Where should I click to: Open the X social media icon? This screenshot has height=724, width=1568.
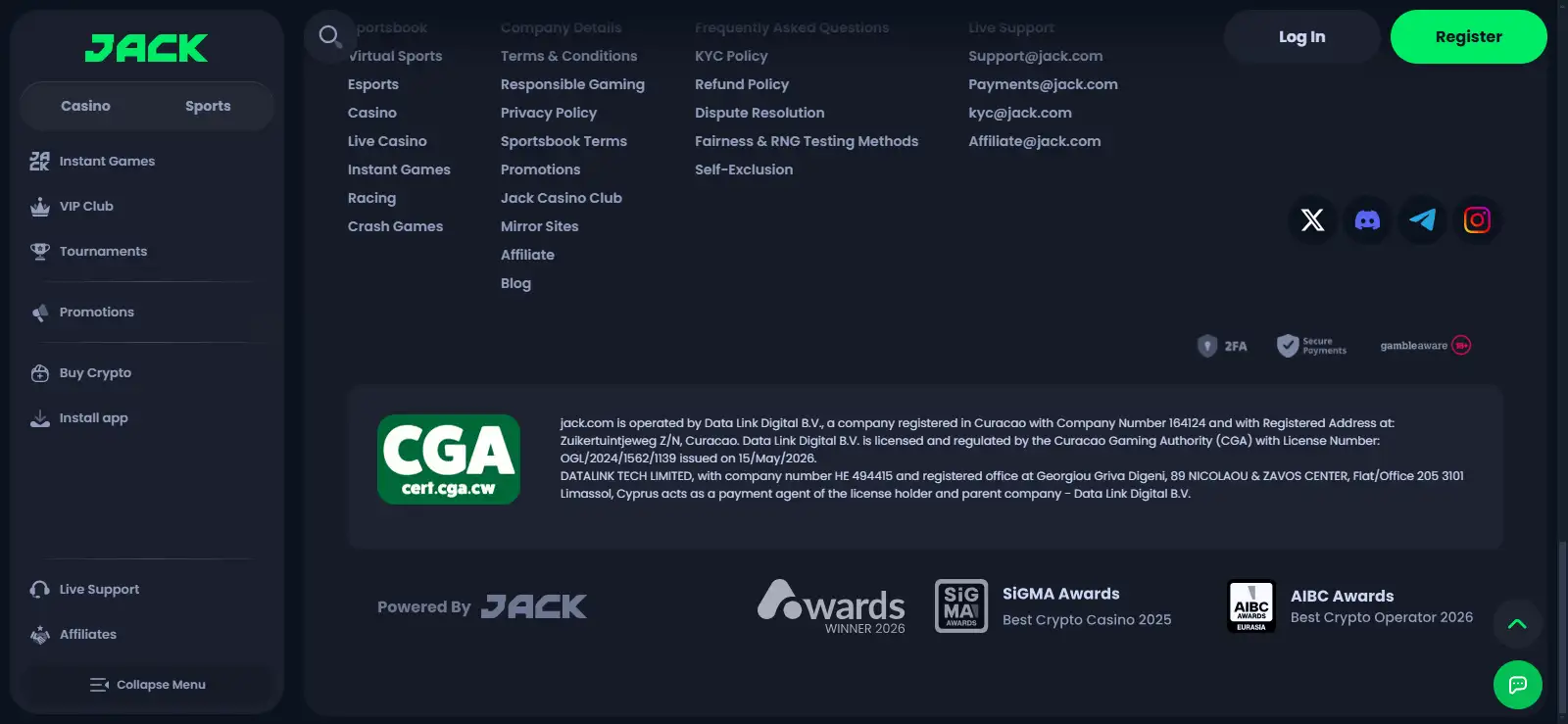coord(1312,219)
